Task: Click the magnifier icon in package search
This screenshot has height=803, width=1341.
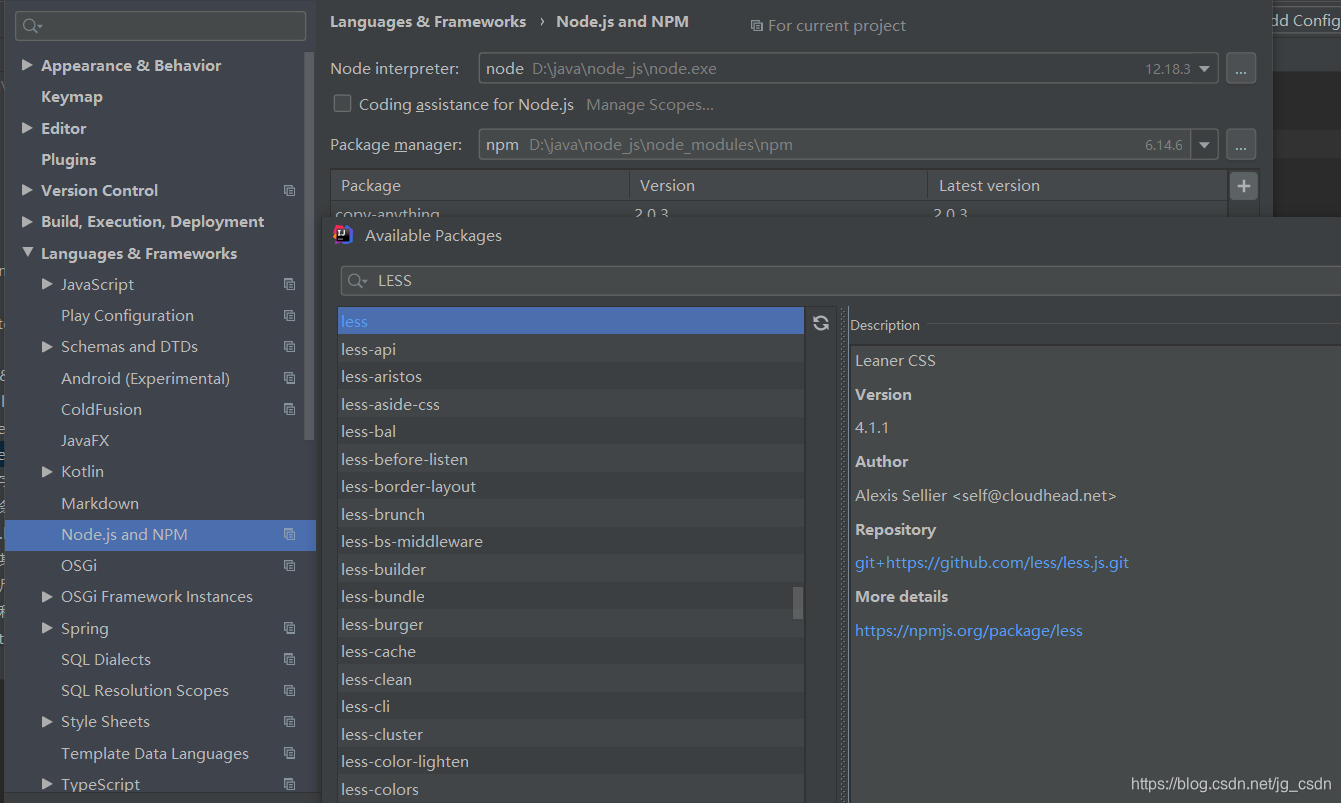Action: point(358,281)
